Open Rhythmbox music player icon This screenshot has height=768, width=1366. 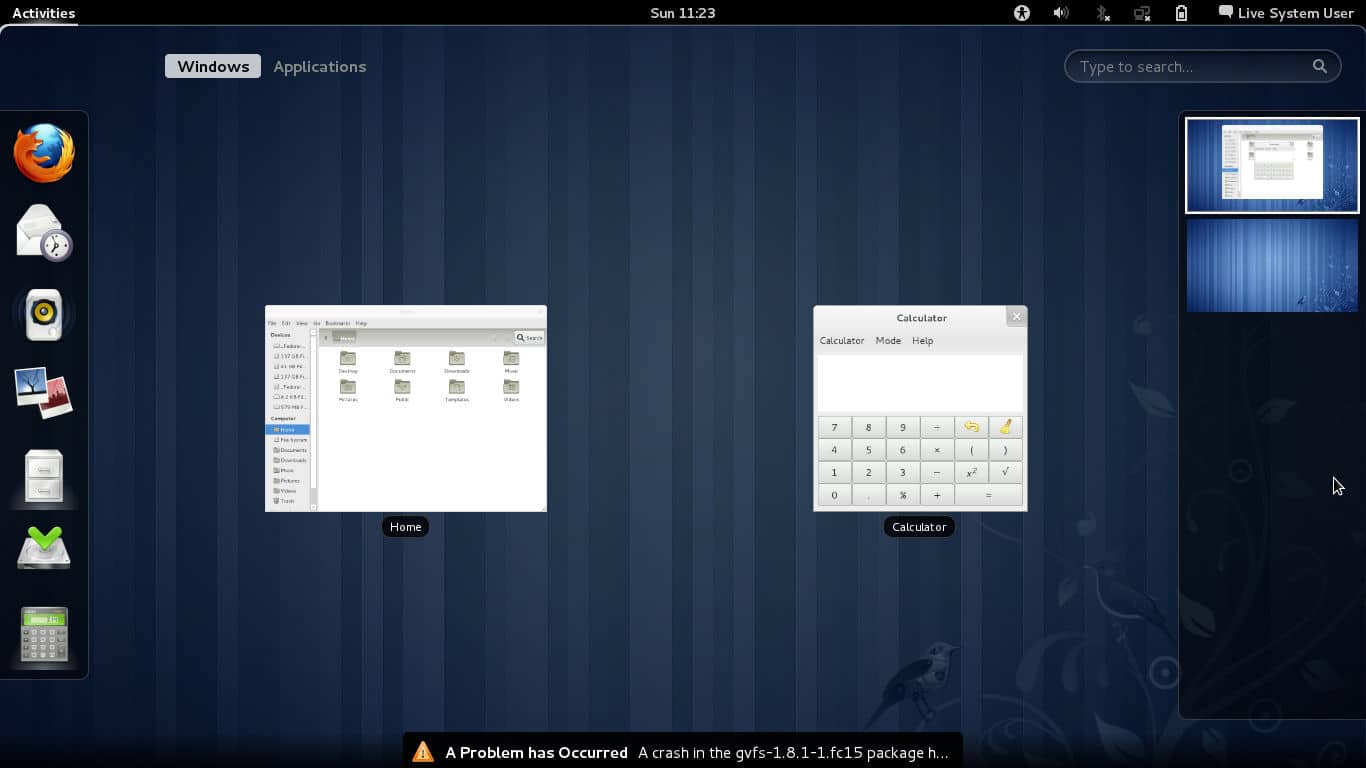44,314
